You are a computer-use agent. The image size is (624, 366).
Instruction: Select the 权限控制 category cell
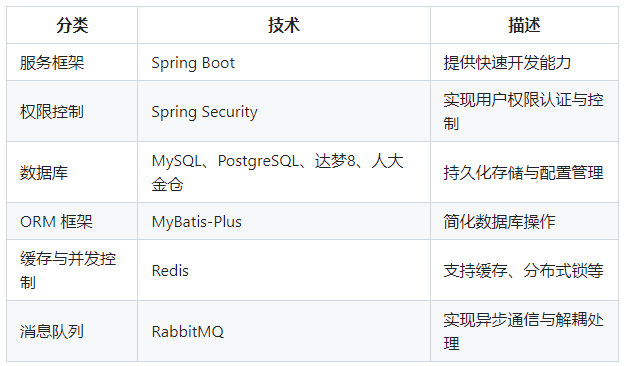pos(72,111)
